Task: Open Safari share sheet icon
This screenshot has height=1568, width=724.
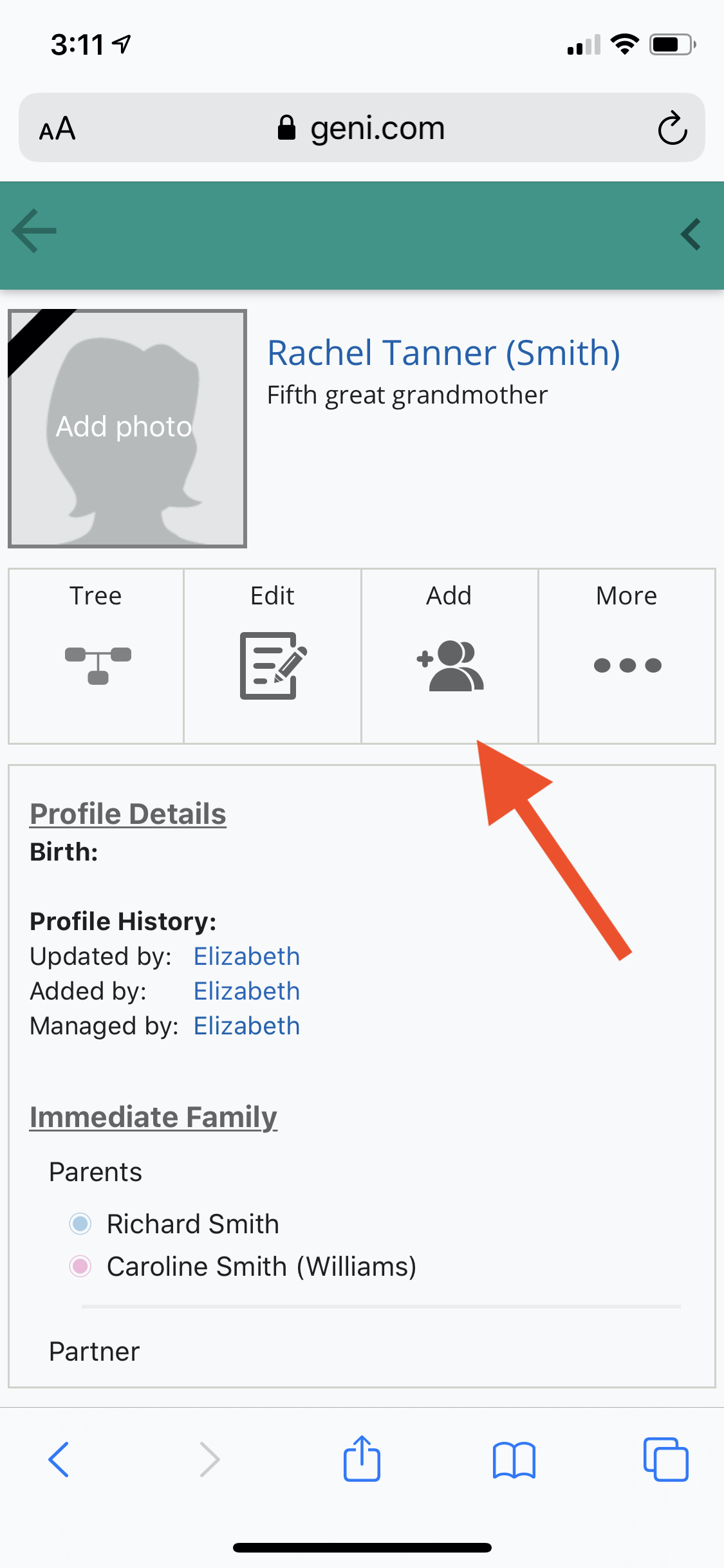Action: [362, 1459]
